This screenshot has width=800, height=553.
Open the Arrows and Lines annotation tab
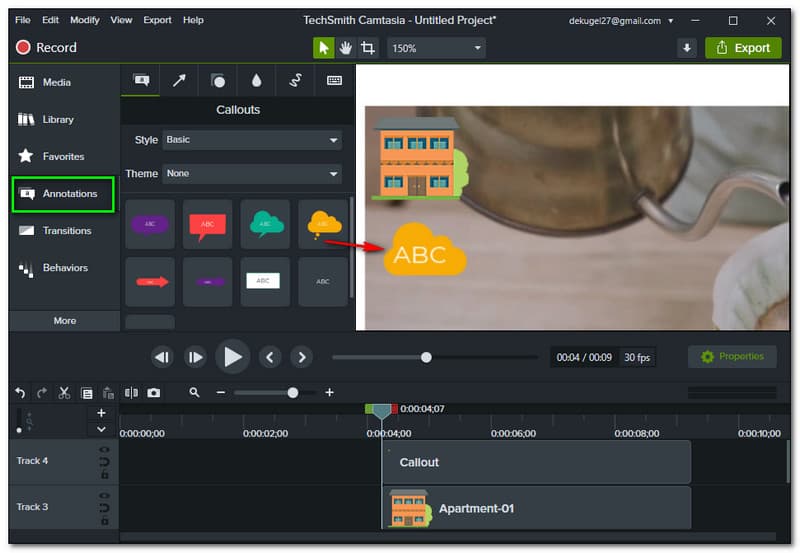[179, 81]
